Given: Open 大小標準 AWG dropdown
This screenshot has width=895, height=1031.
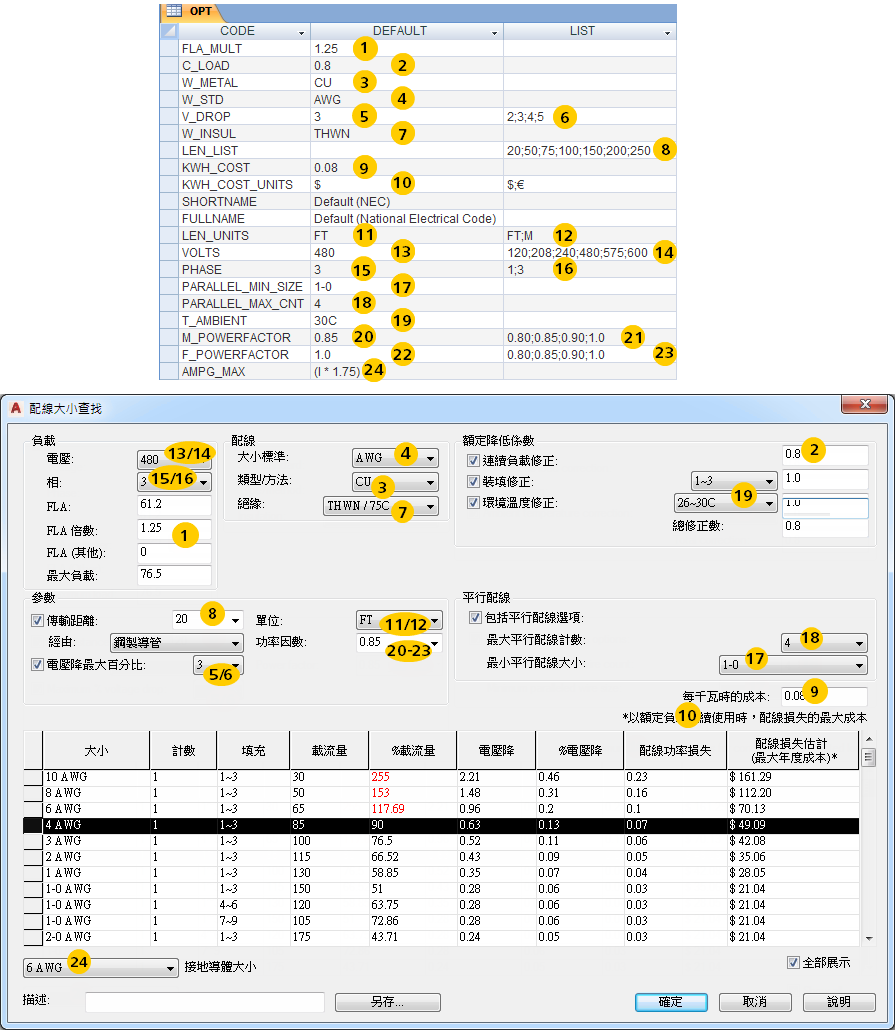Looking at the screenshot, I should [x=395, y=458].
